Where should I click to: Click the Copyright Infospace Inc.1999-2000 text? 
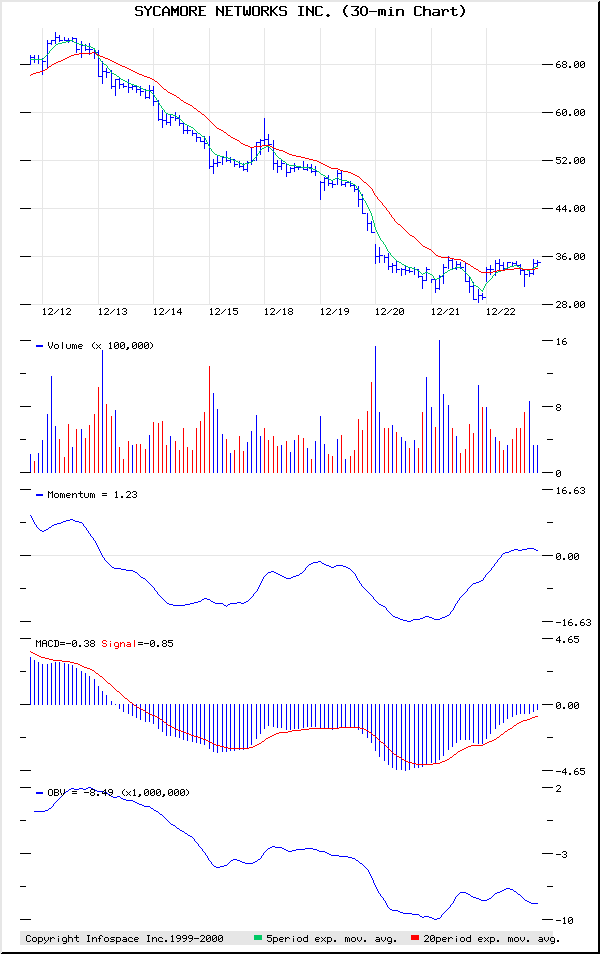[x=124, y=938]
